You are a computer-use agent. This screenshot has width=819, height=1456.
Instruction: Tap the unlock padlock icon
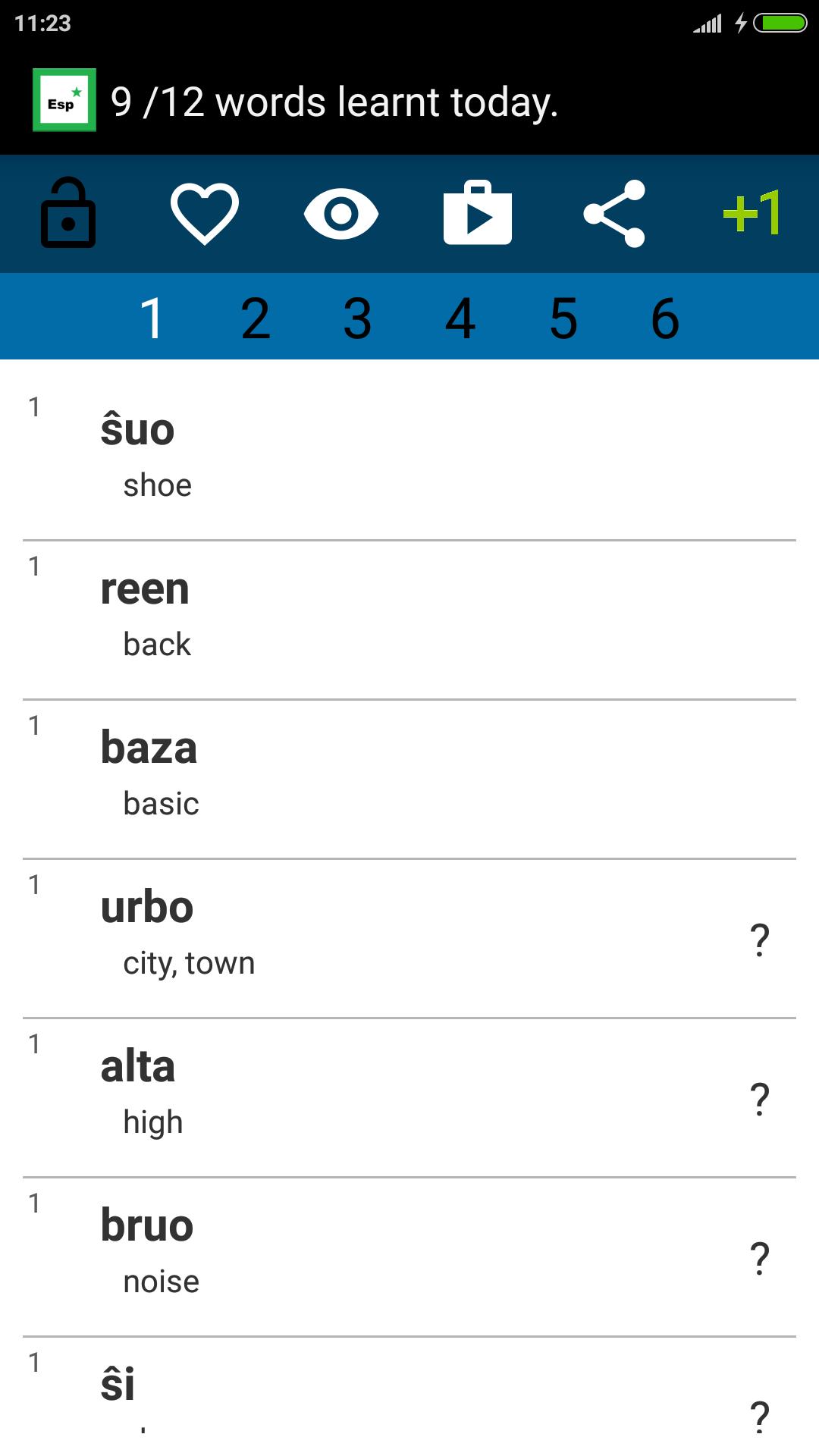tap(68, 213)
